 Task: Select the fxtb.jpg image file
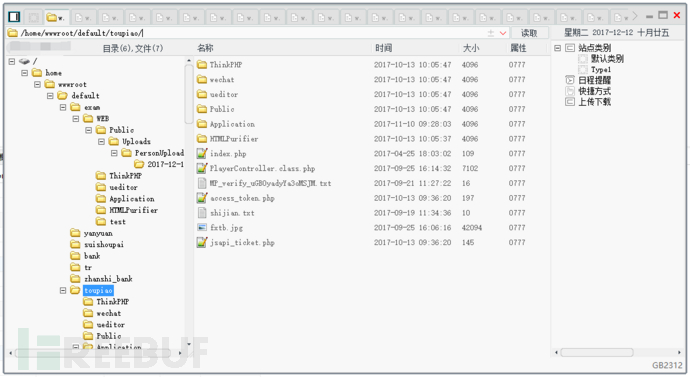coord(220,228)
